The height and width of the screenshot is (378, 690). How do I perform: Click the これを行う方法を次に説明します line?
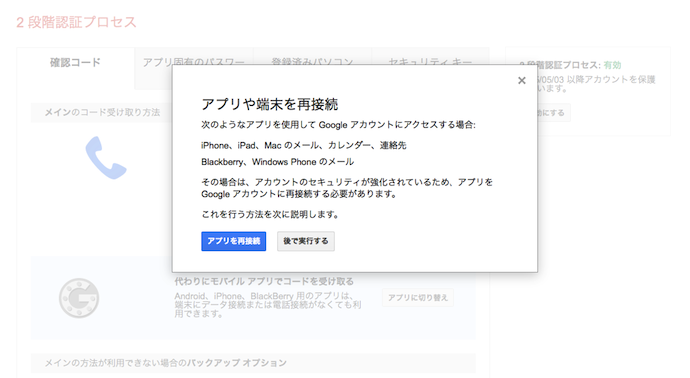[x=271, y=214]
